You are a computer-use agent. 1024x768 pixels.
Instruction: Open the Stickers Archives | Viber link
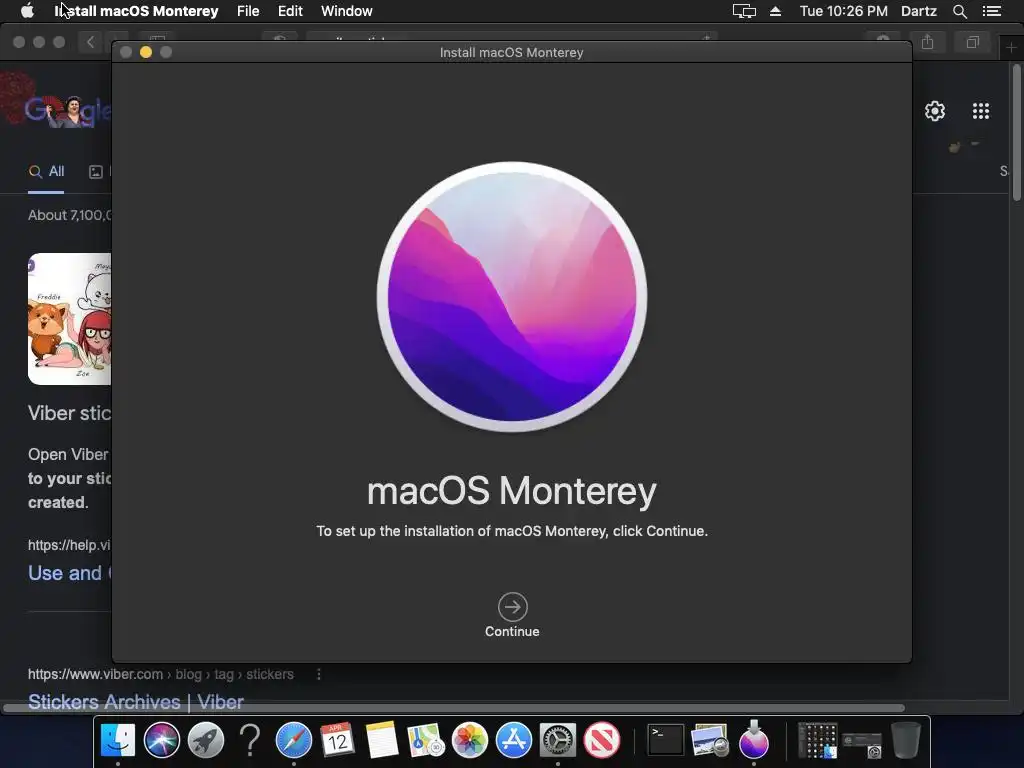pos(136,702)
